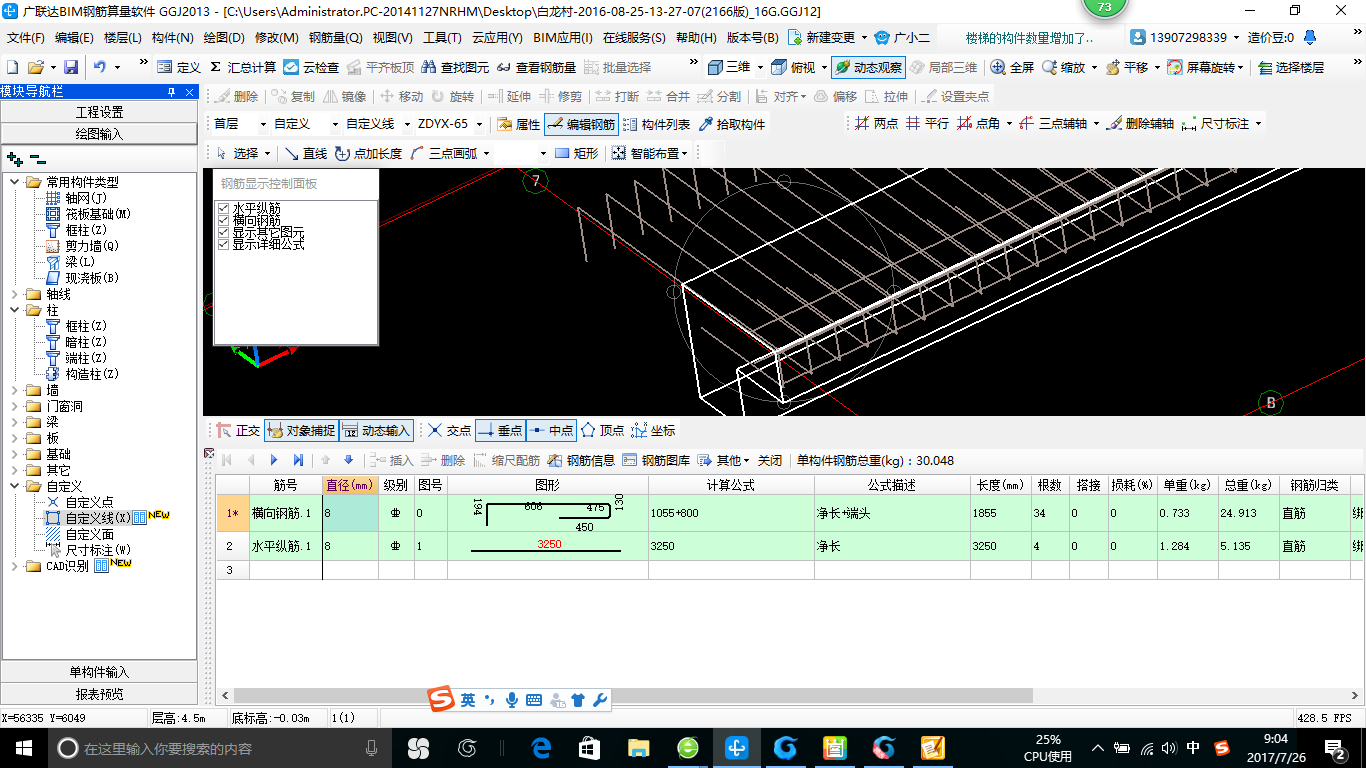The height and width of the screenshot is (768, 1366).
Task: Open the 帮助(H) menu
Action: (696, 38)
